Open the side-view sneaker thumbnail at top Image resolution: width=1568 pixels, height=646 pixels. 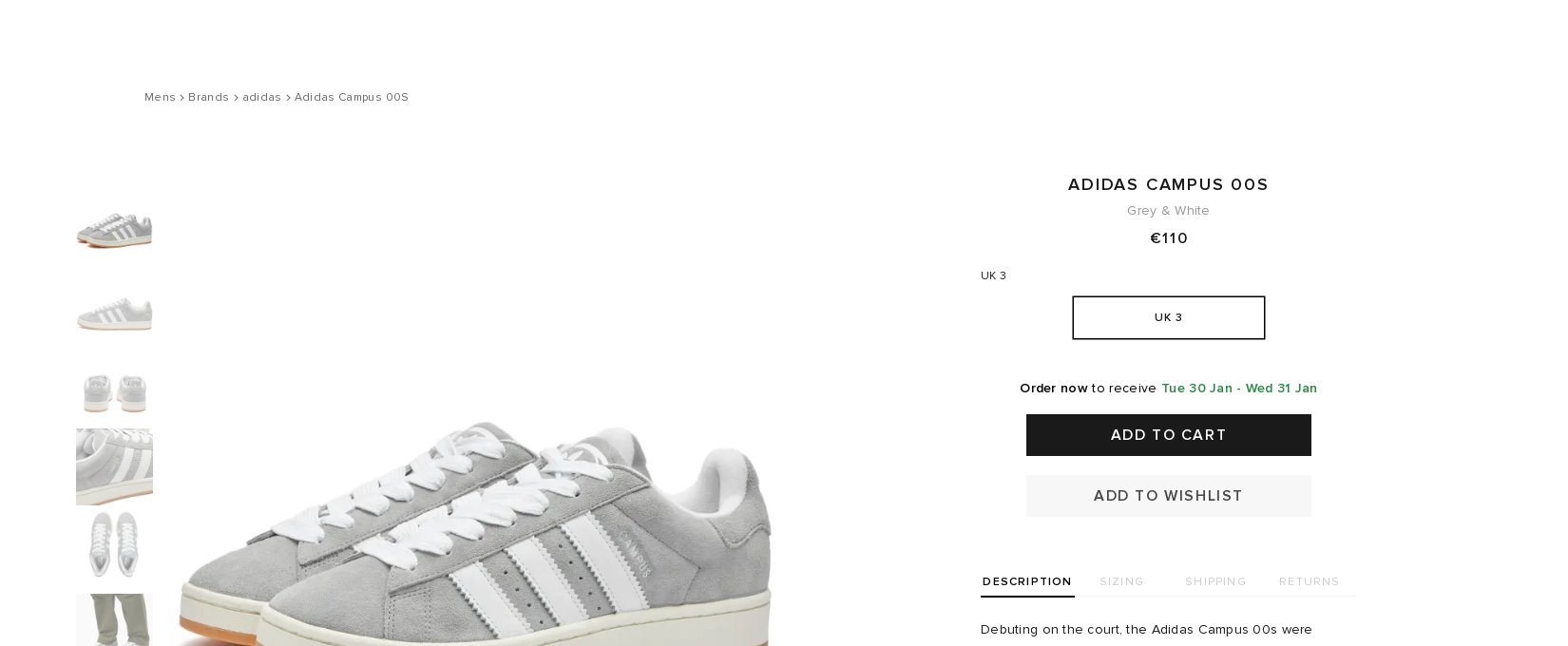click(114, 229)
